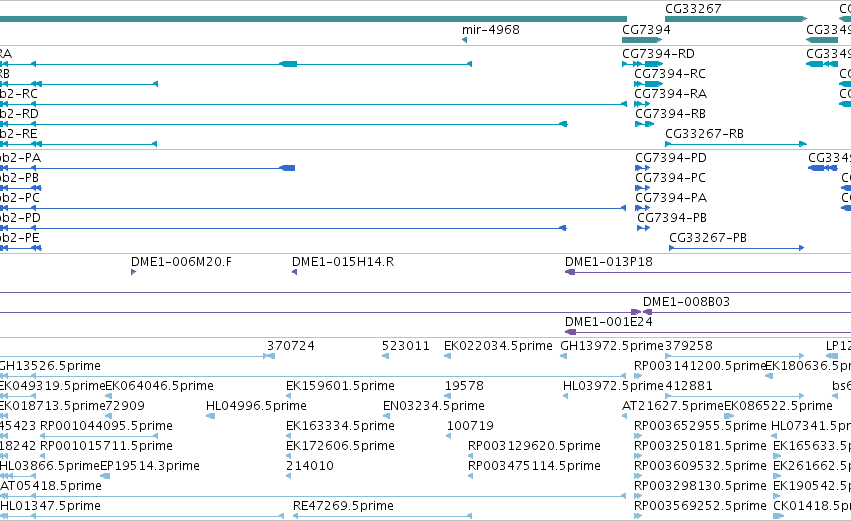Select cDNA 412881 label
The image size is (851, 521).
[x=689, y=386]
